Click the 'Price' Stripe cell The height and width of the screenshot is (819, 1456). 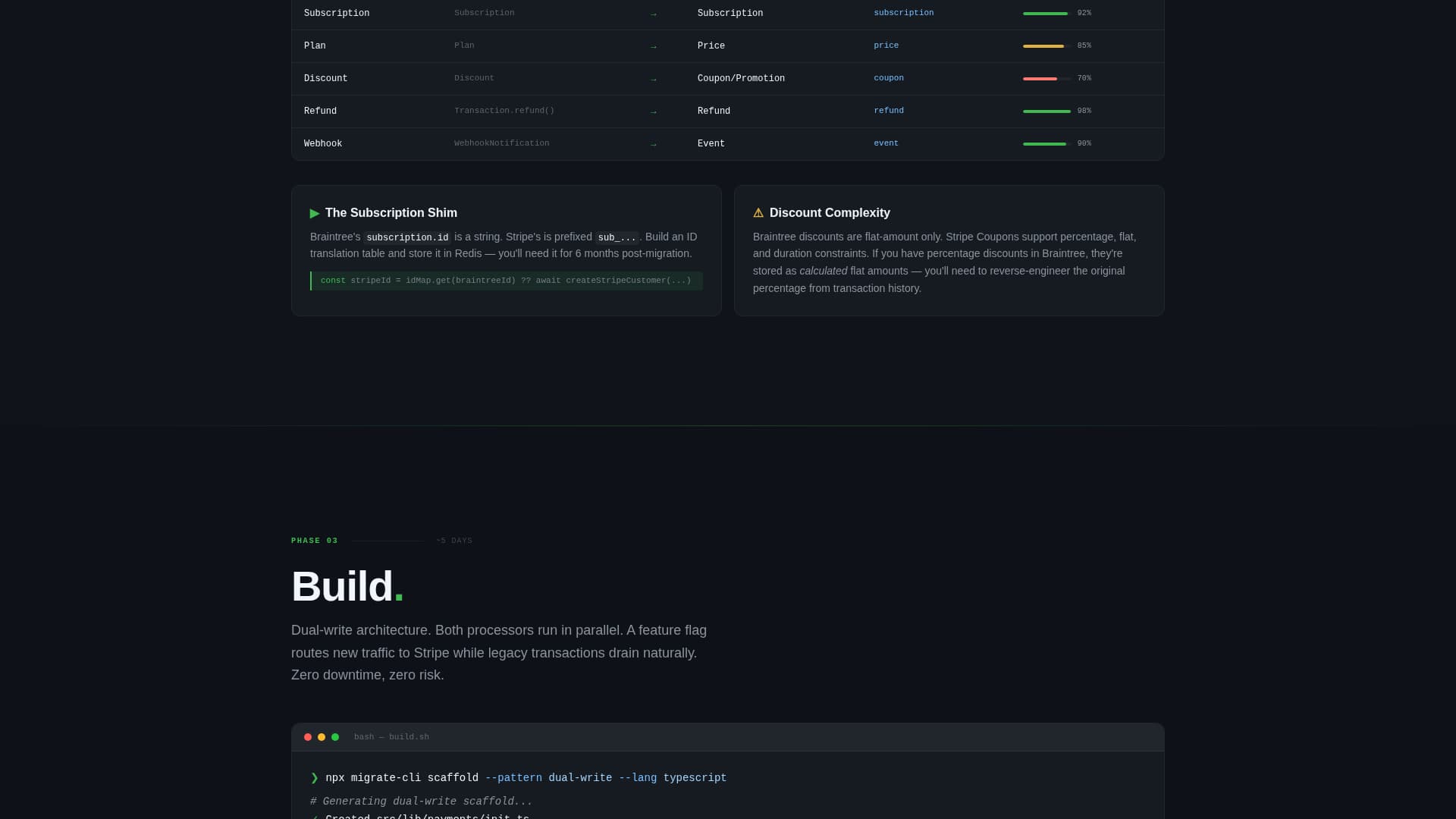tap(711, 46)
